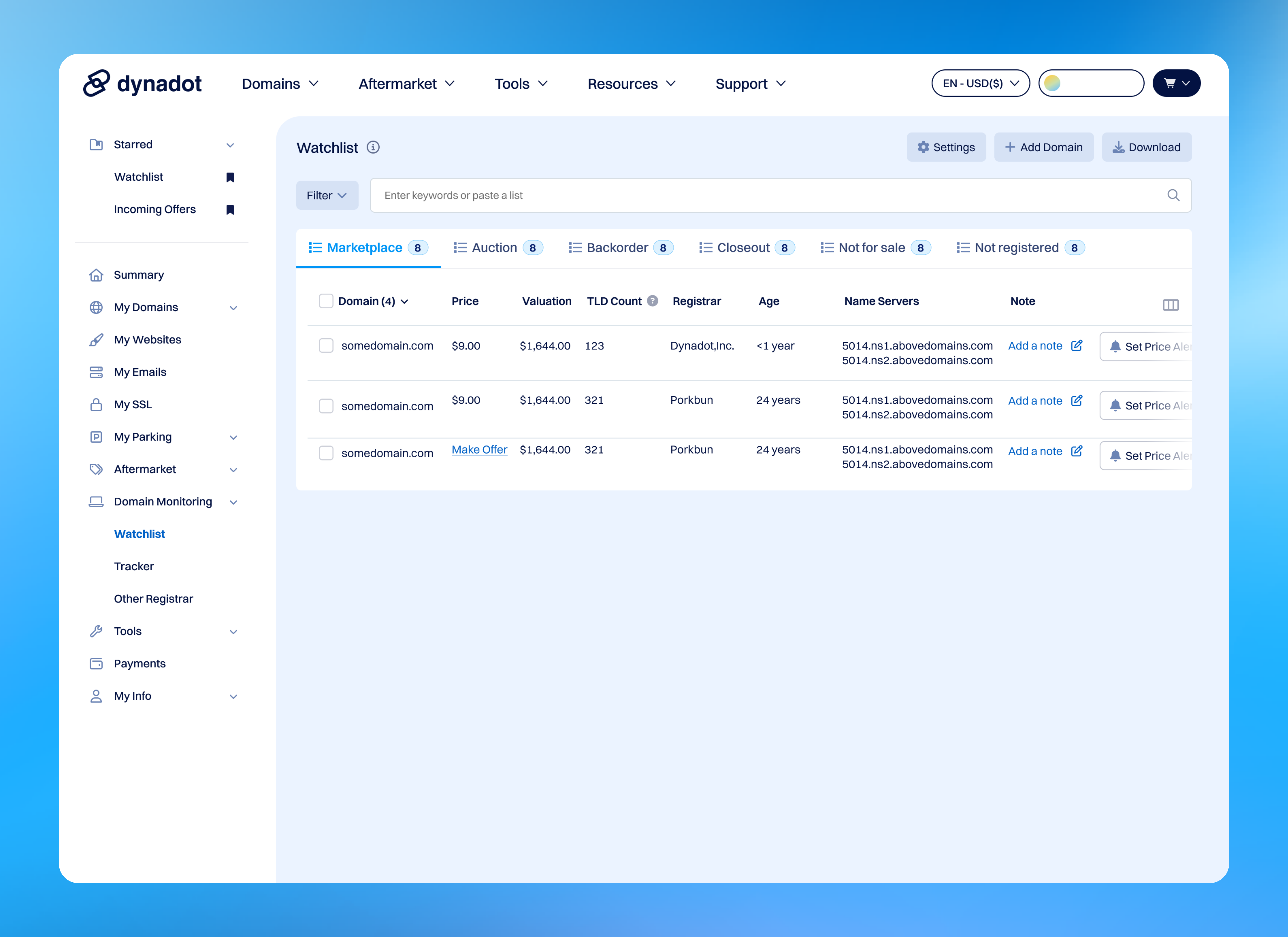Click the Tools wrench icon in sidebar
Screen dimensions: 1288x937
click(96, 631)
